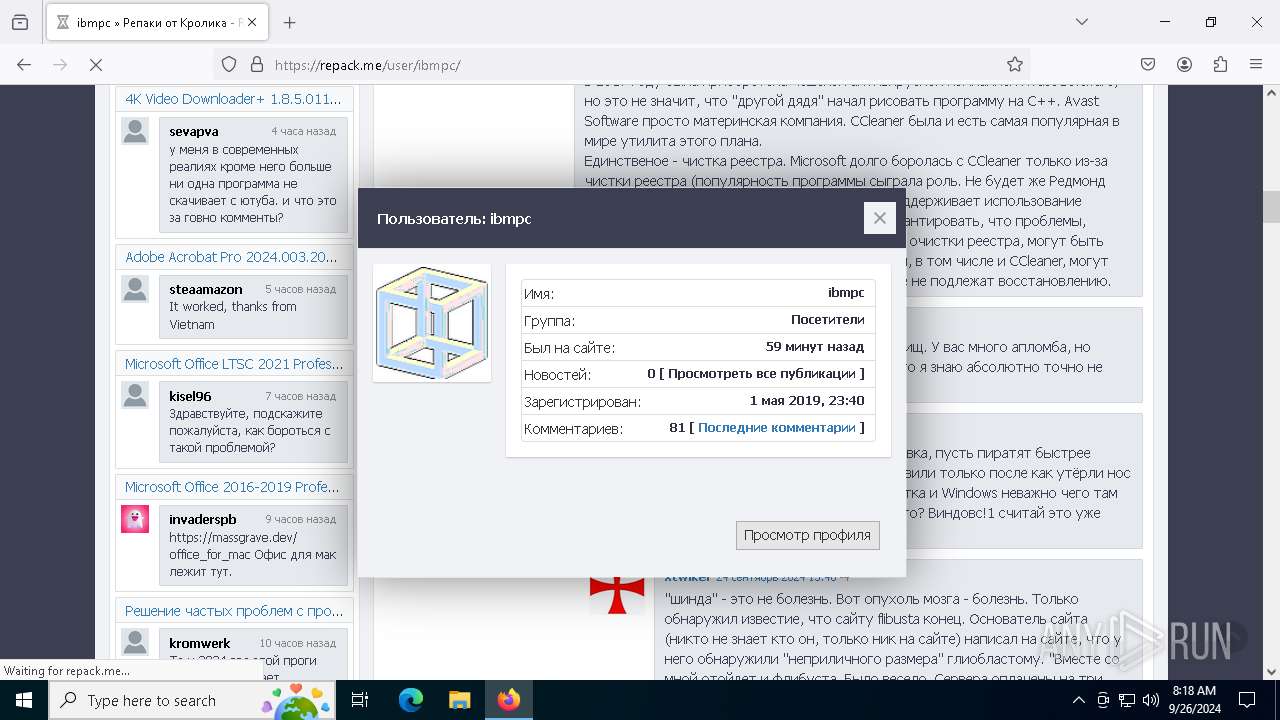Launch Microsoft Edge from taskbar
The image size is (1280, 720).
coord(411,700)
